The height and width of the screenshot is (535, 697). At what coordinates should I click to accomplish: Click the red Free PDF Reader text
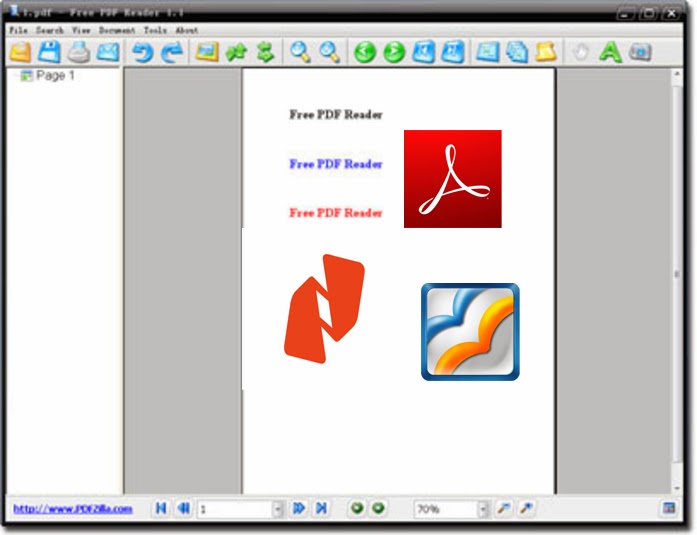coord(336,213)
